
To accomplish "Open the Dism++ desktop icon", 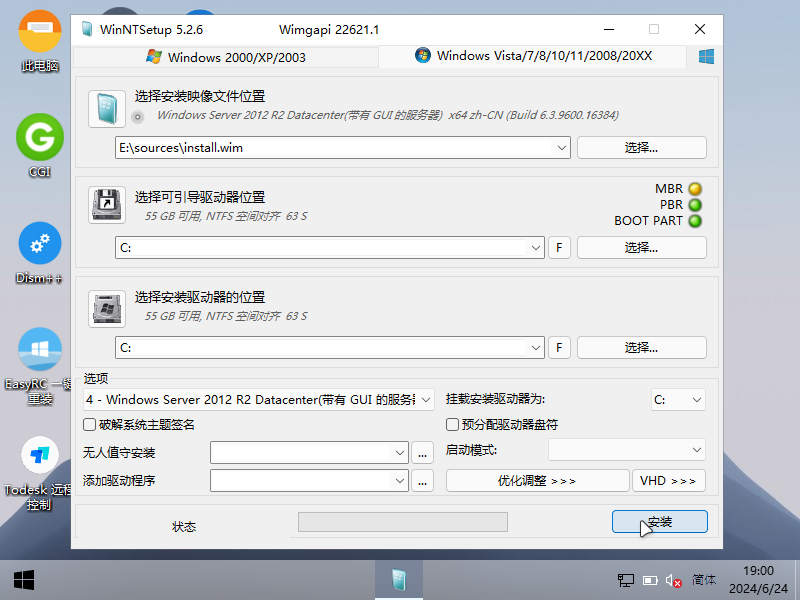I will tap(40, 253).
